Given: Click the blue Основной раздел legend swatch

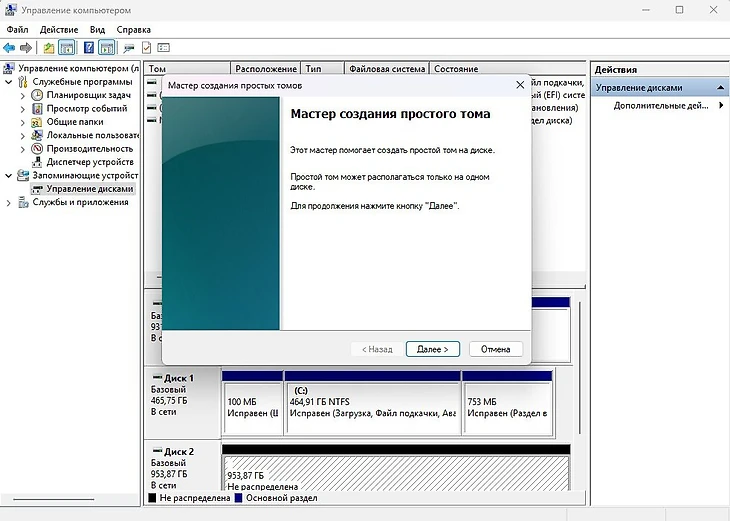Looking at the screenshot, I should [x=238, y=498].
